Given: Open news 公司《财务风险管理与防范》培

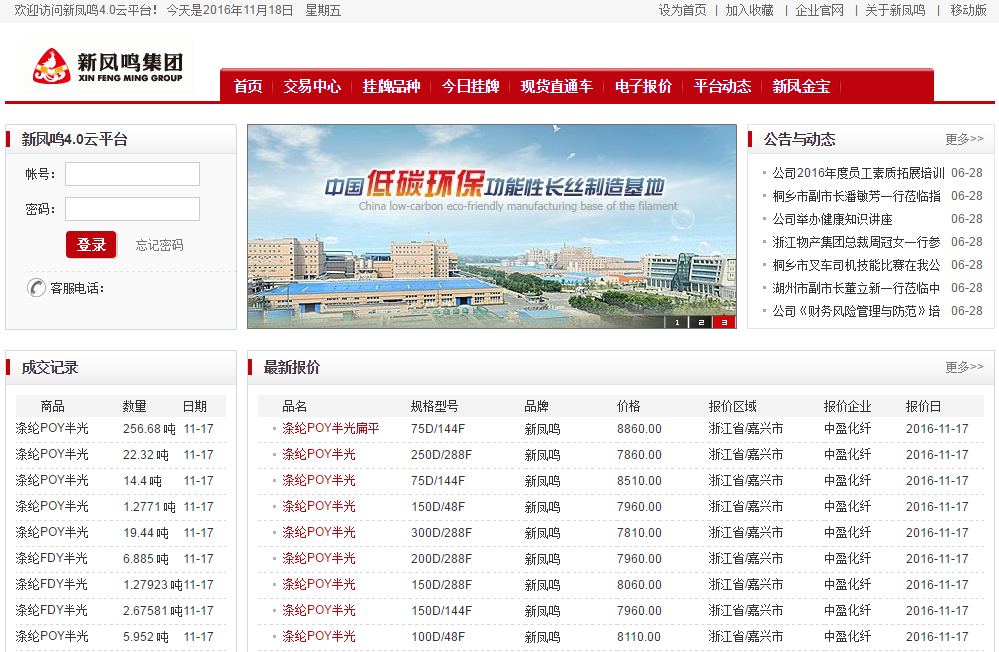Looking at the screenshot, I should pyautogui.click(x=856, y=311).
